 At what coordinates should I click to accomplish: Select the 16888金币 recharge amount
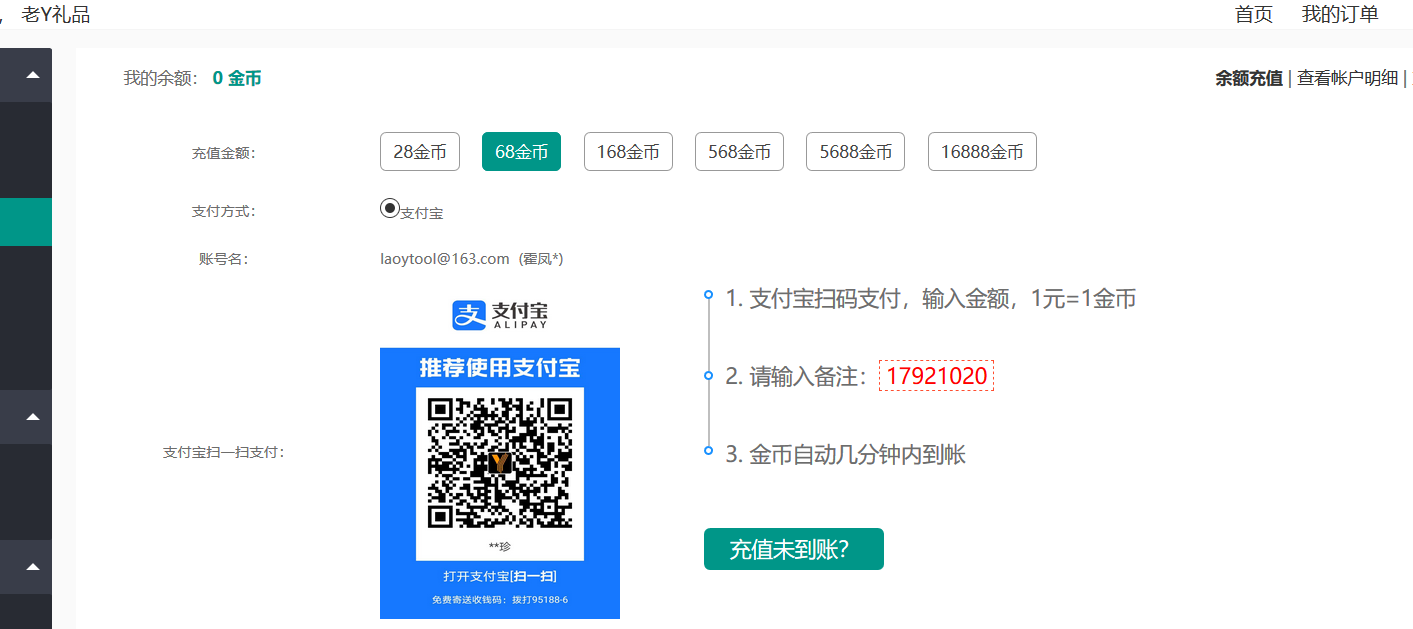[x=982, y=152]
